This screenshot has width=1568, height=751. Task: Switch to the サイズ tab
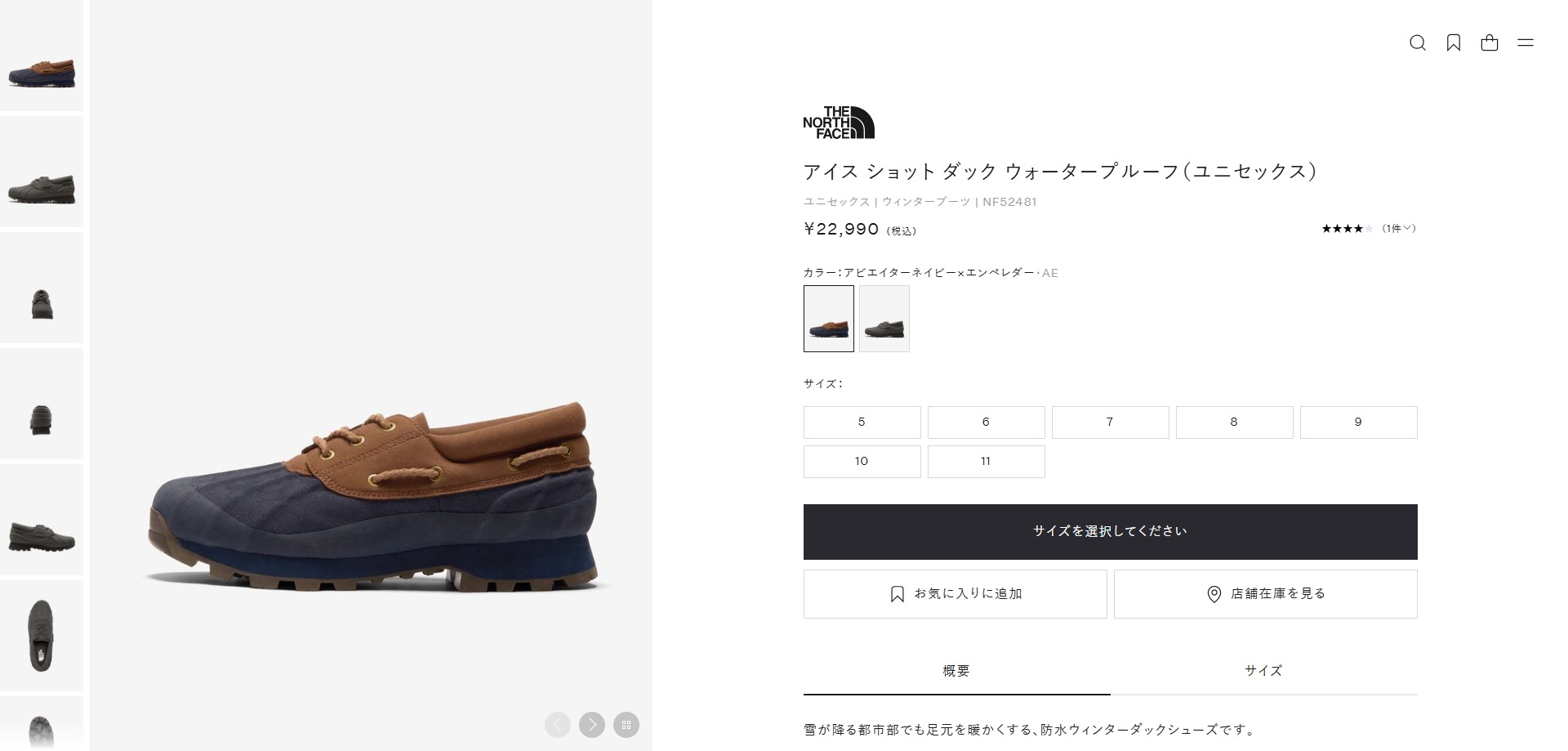[1264, 671]
